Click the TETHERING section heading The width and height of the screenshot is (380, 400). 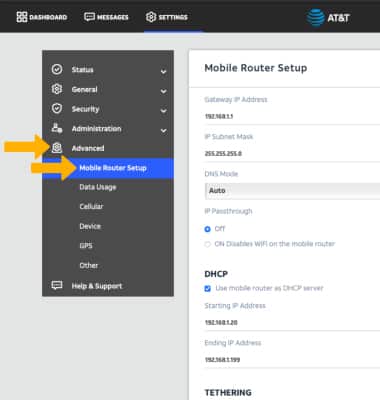(228, 393)
